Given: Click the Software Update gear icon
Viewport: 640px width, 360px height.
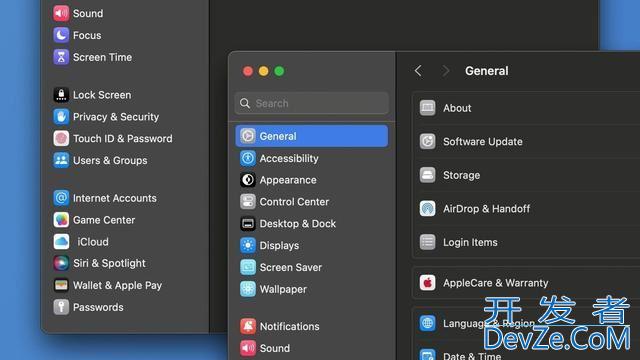Looking at the screenshot, I should click(427, 141).
